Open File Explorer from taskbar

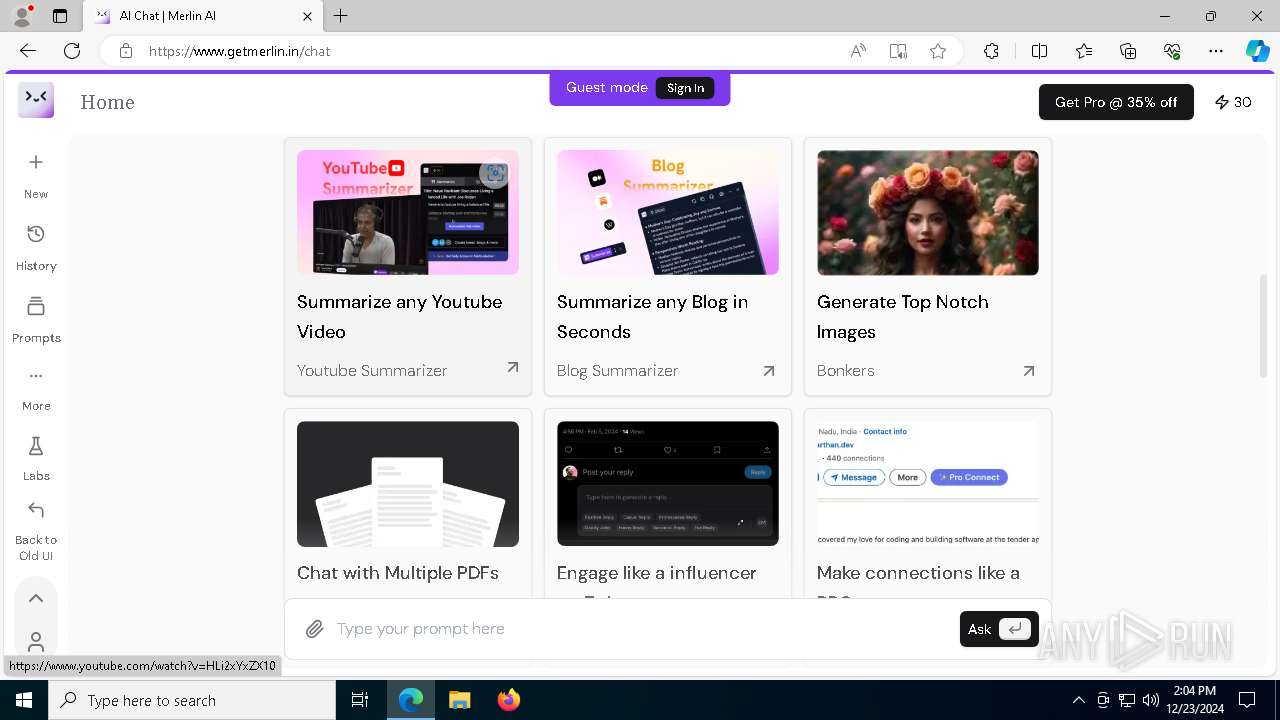coord(459,700)
